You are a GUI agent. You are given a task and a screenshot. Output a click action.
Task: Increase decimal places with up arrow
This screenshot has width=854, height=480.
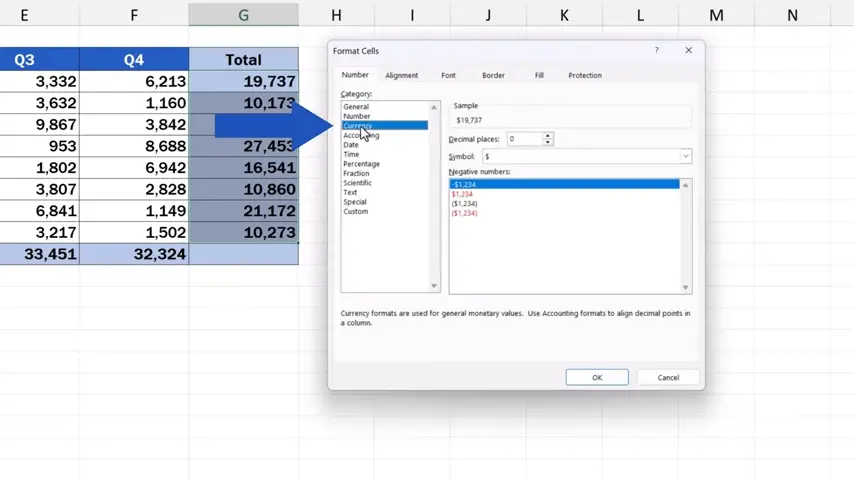[x=547, y=136]
